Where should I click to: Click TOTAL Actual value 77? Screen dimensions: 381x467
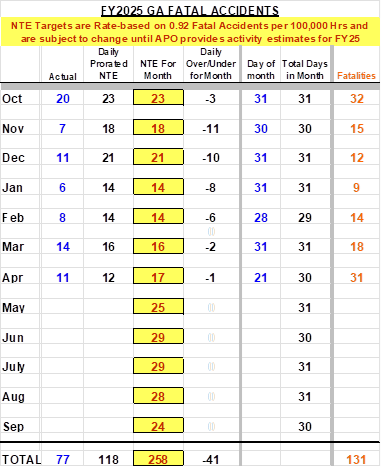[63, 460]
